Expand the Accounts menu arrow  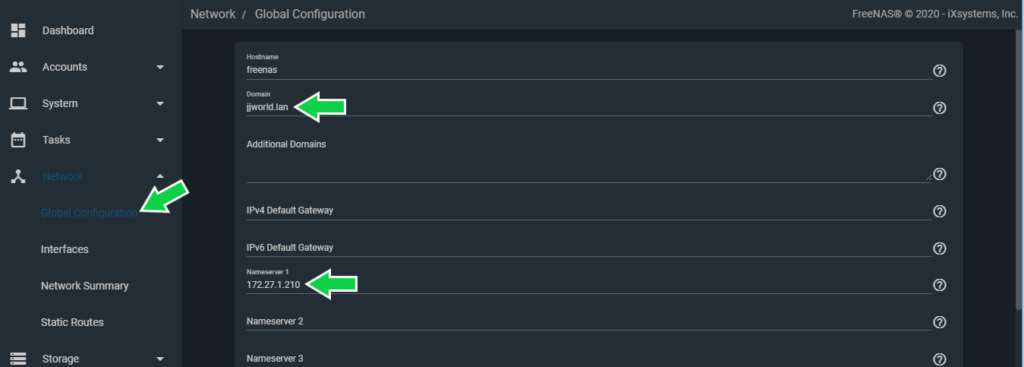[160, 67]
